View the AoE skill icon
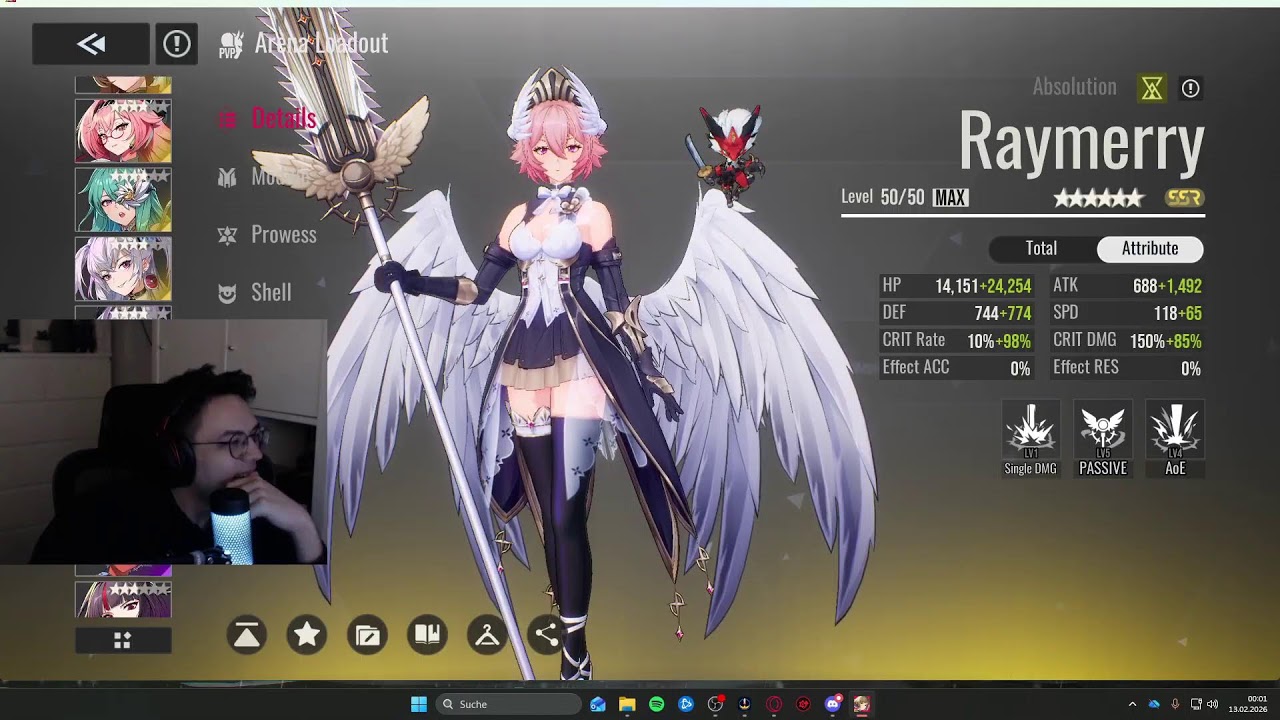 coord(1175,438)
